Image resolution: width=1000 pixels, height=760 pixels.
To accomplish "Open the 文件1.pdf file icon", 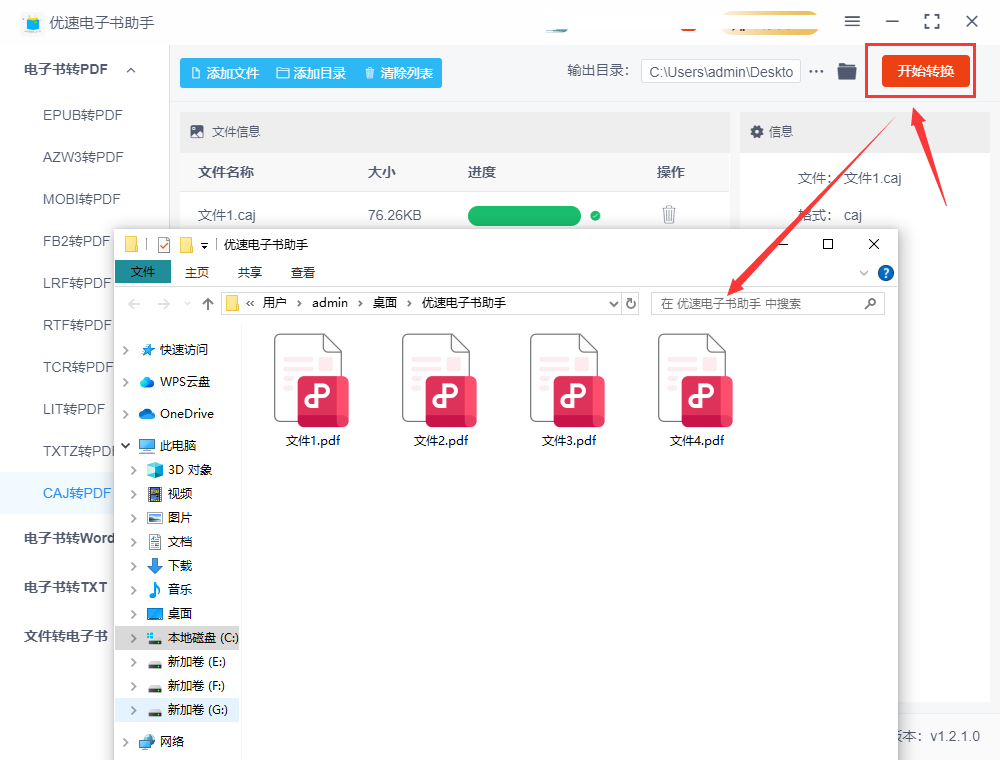I will [x=312, y=380].
